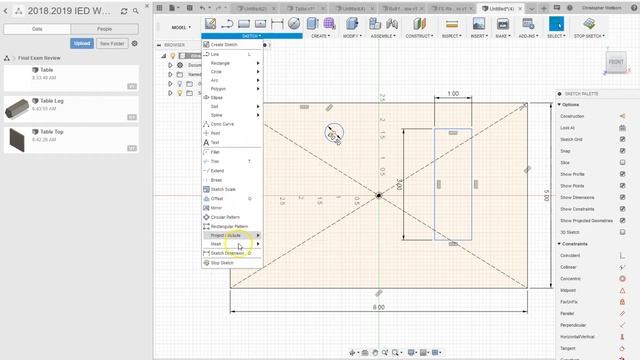Screen dimensions: 640x360
Task: Click the Add-Ins scripts icon
Action: click(x=528, y=24)
